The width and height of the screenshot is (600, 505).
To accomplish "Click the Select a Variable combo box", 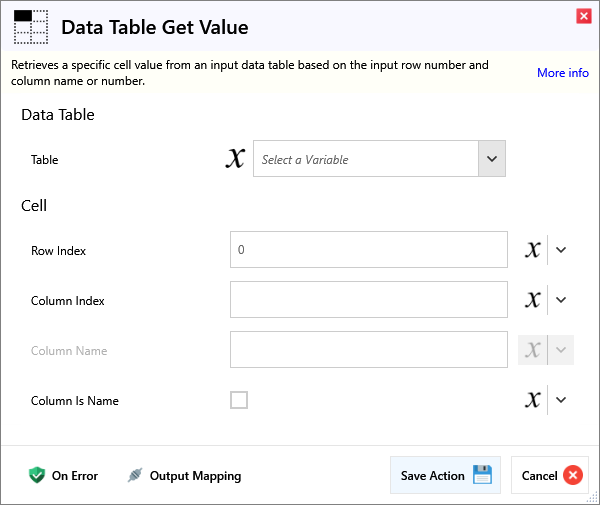I will click(x=365, y=159).
